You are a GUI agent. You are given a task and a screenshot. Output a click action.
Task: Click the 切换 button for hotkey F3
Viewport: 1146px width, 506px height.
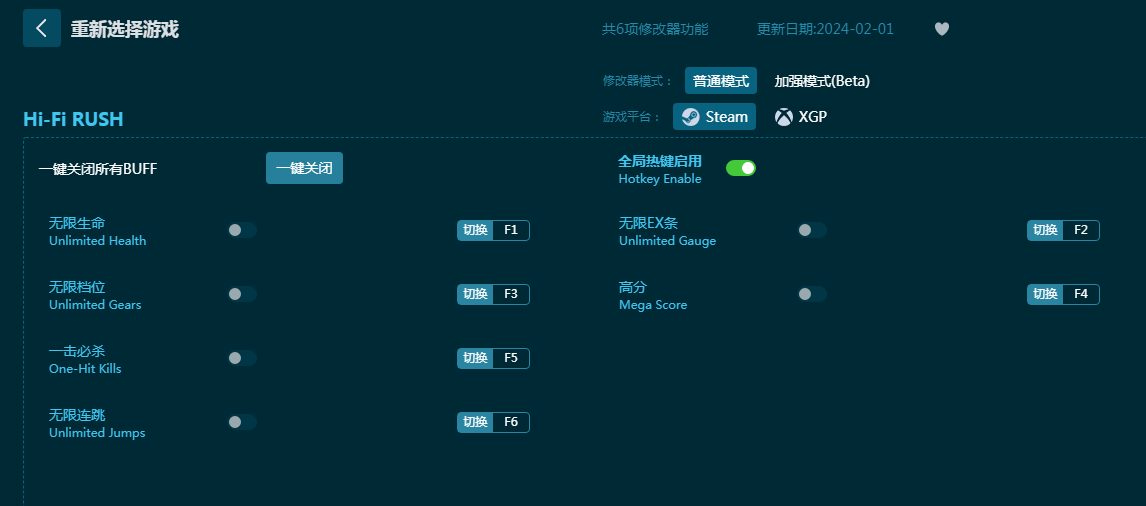coord(475,294)
